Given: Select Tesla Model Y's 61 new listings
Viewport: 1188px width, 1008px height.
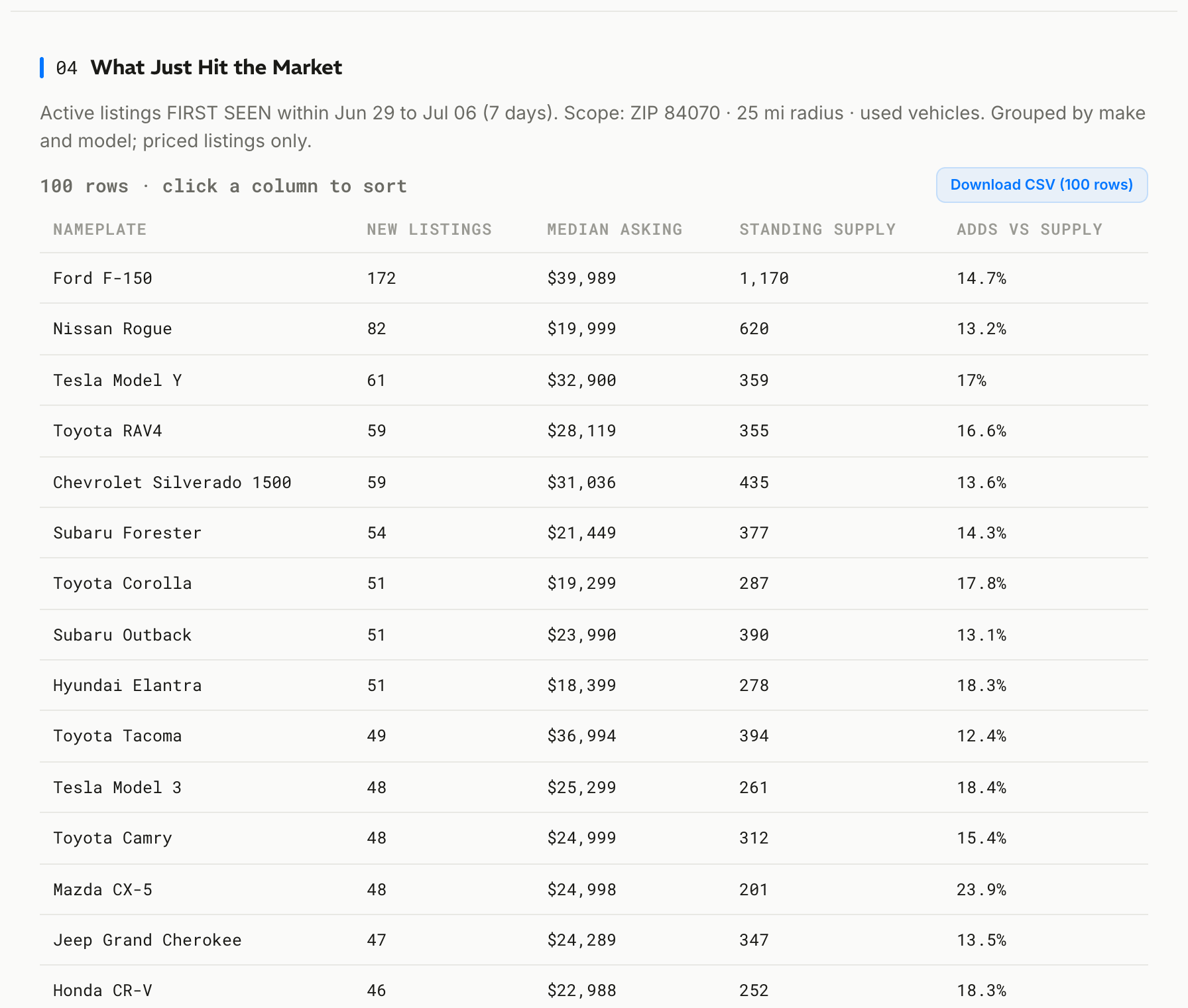Looking at the screenshot, I should click(x=377, y=380).
